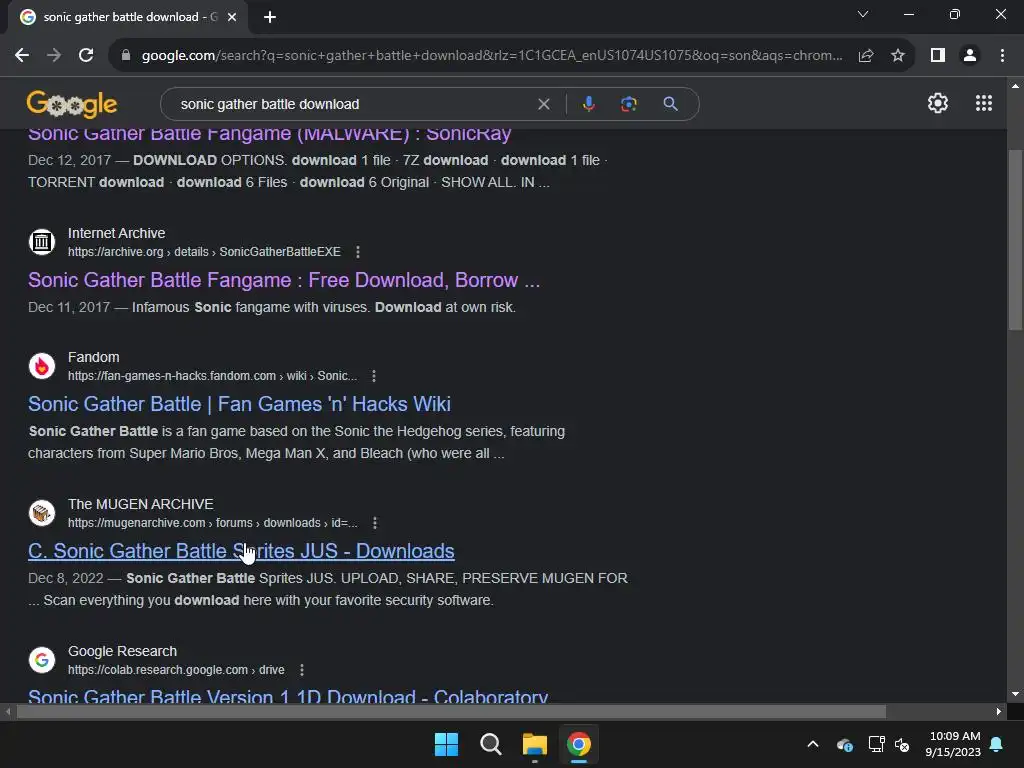Reload the current page

(x=86, y=56)
